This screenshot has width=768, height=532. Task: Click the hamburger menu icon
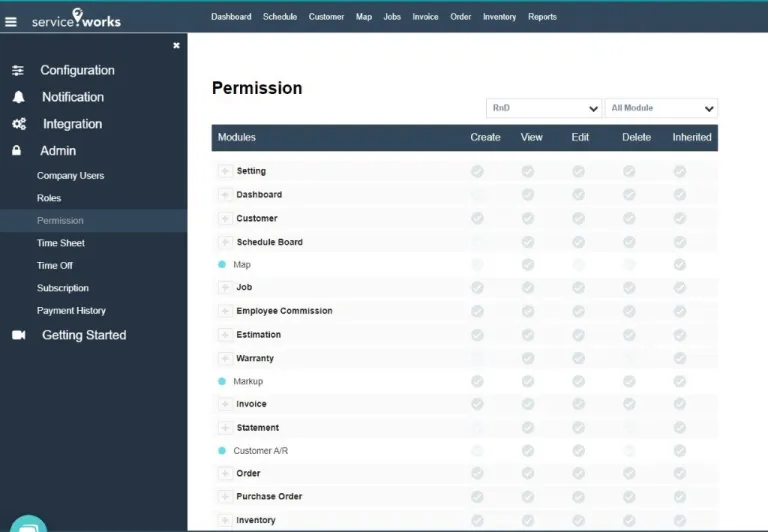(11, 20)
